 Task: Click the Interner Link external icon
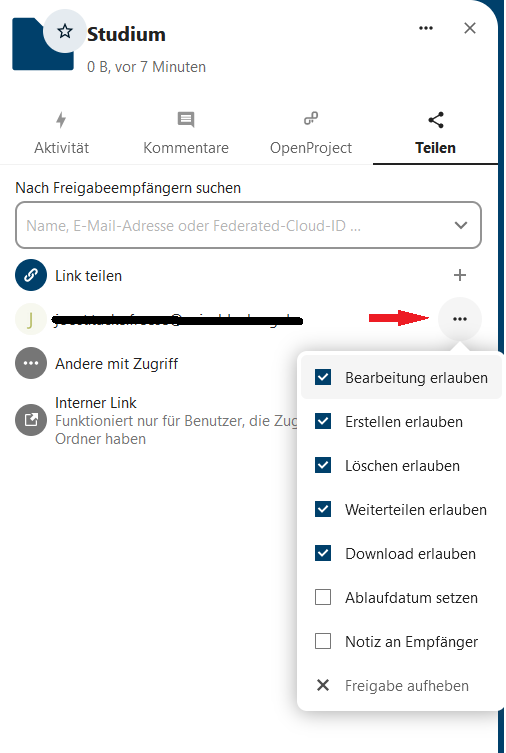pos(31,420)
